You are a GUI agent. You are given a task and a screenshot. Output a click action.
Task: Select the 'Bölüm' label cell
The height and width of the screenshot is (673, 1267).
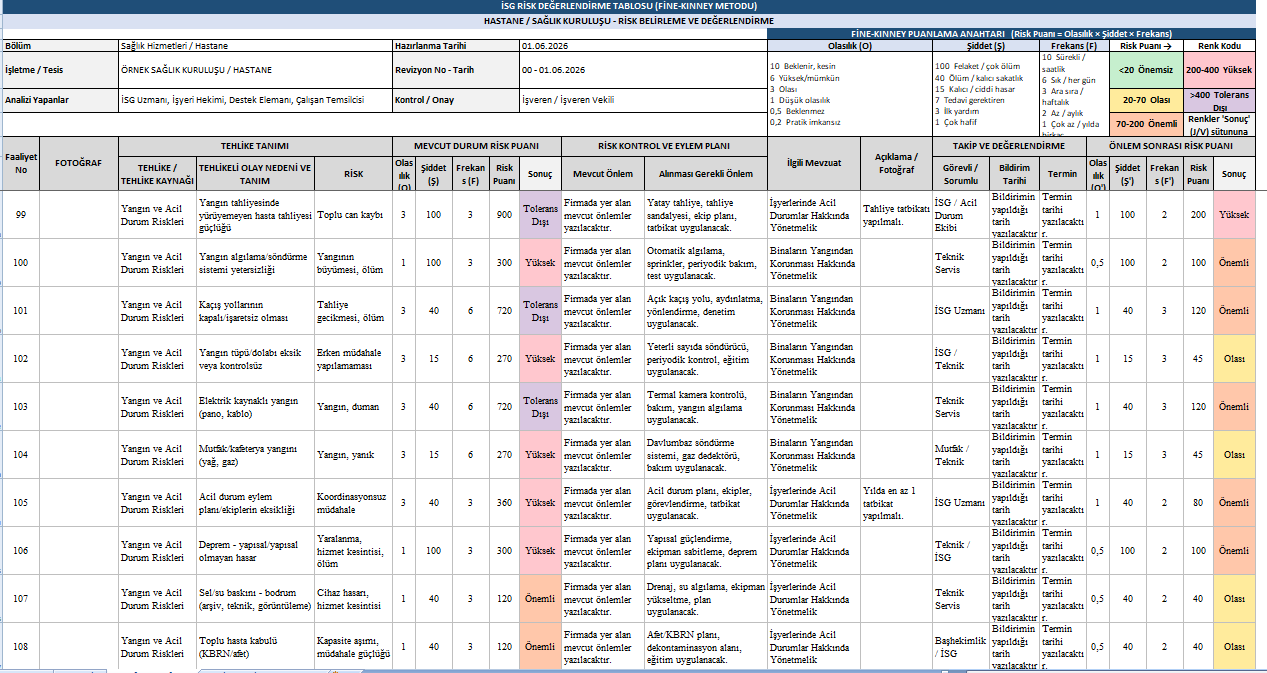click(x=59, y=46)
